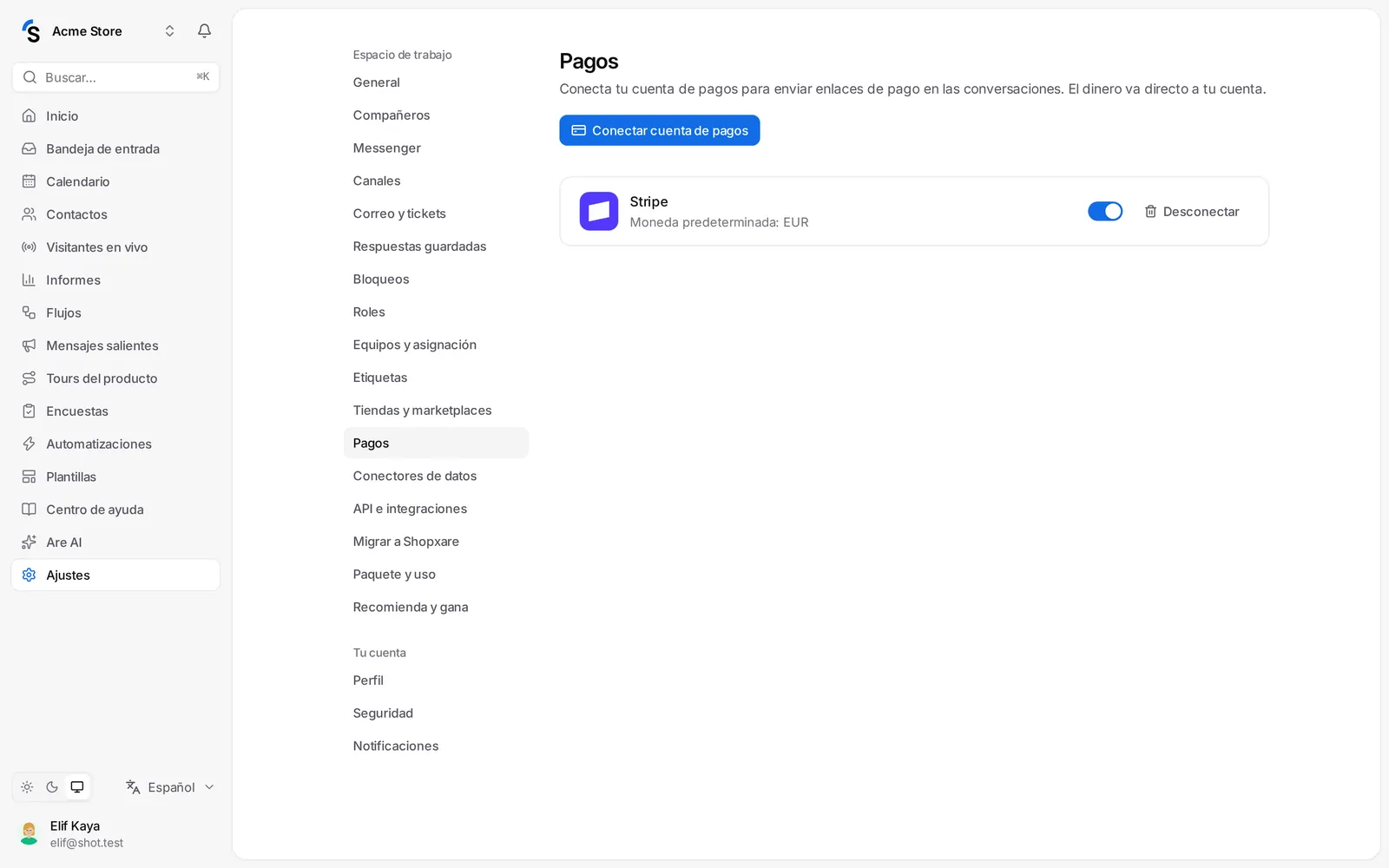Click the Flujos workflow icon
1389x868 pixels.
[x=29, y=312]
